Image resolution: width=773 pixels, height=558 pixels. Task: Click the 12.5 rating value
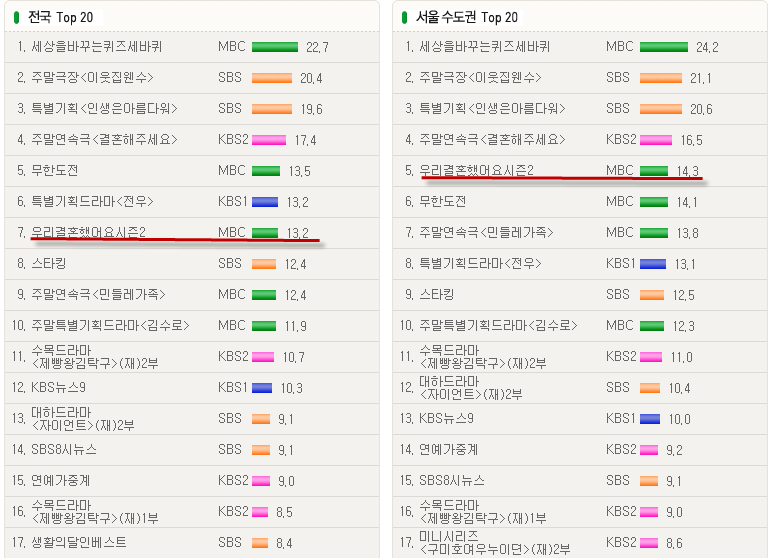pos(684,296)
